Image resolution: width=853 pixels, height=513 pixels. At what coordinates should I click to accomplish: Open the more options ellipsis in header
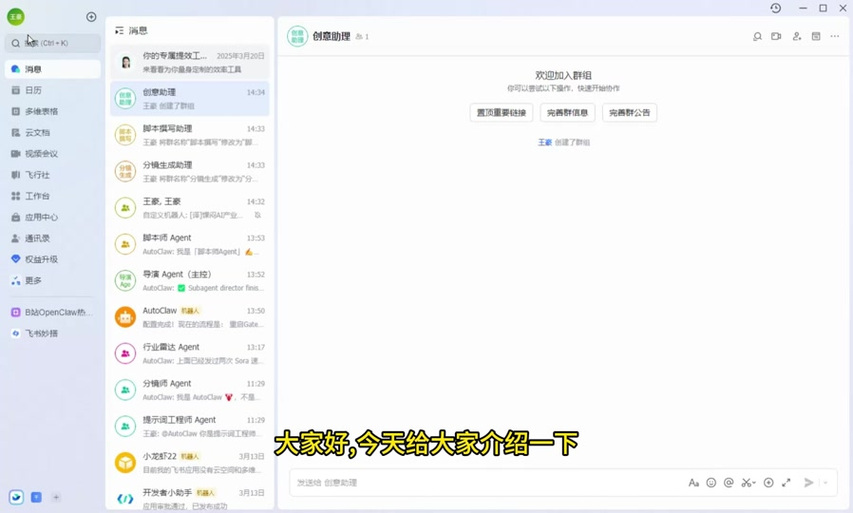tap(835, 36)
